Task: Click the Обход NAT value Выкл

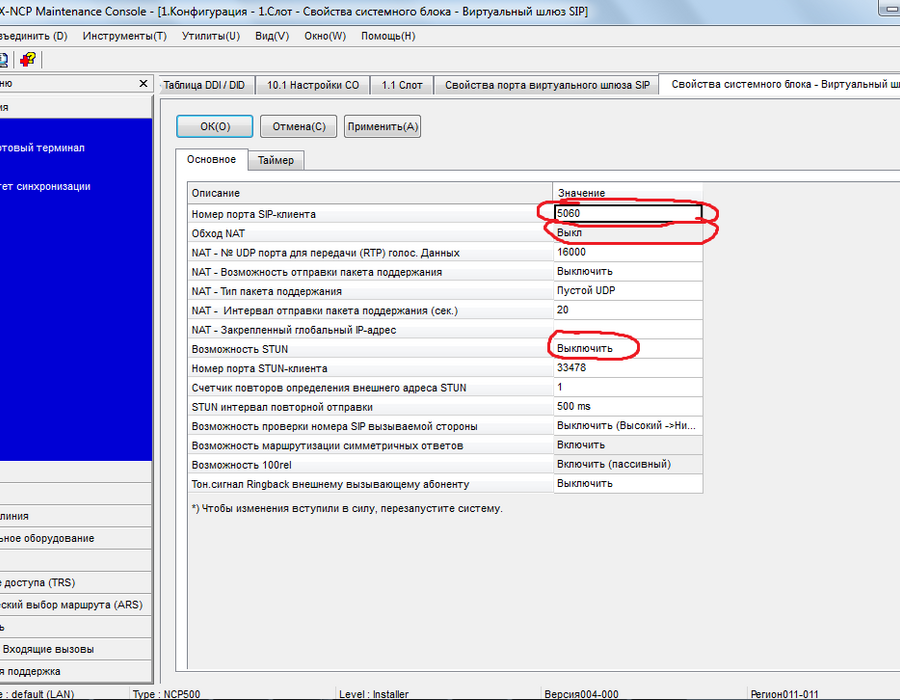Action: coord(628,233)
